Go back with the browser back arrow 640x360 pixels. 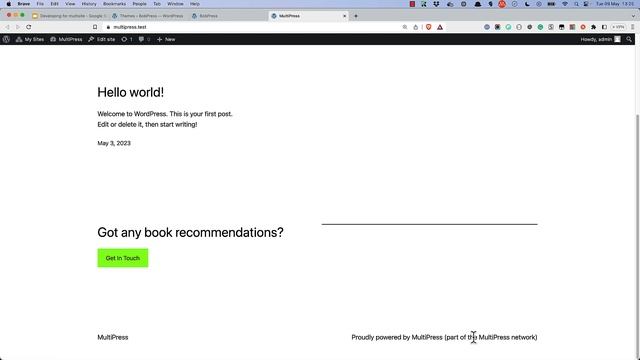7,27
